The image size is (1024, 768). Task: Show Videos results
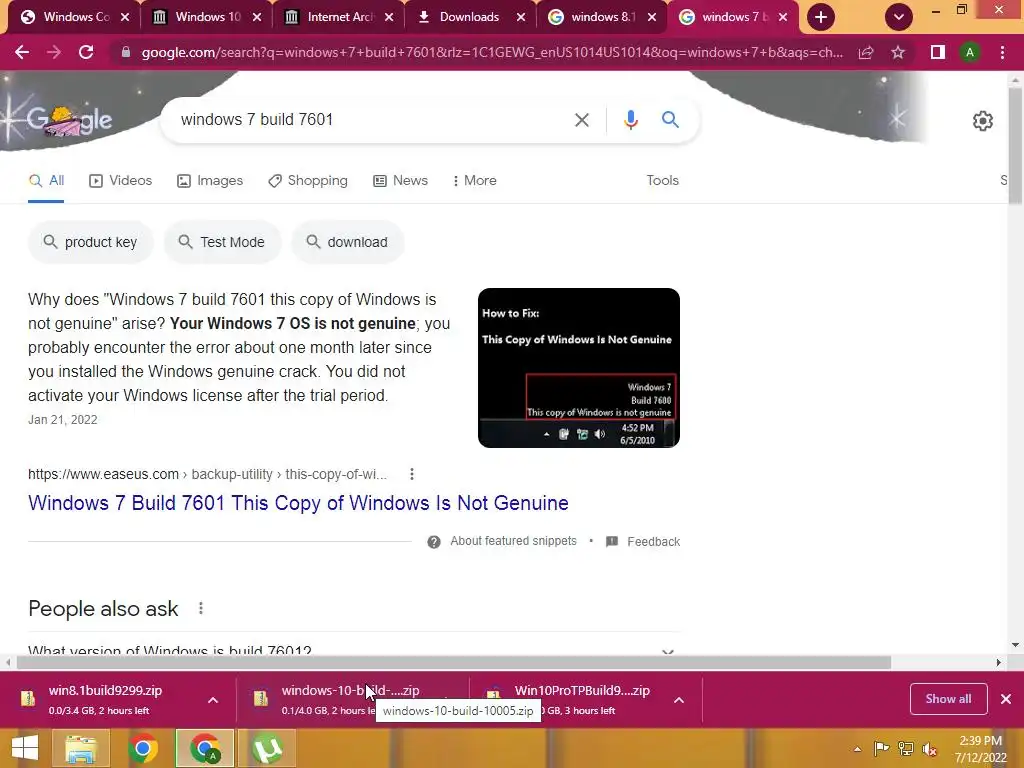click(x=121, y=180)
